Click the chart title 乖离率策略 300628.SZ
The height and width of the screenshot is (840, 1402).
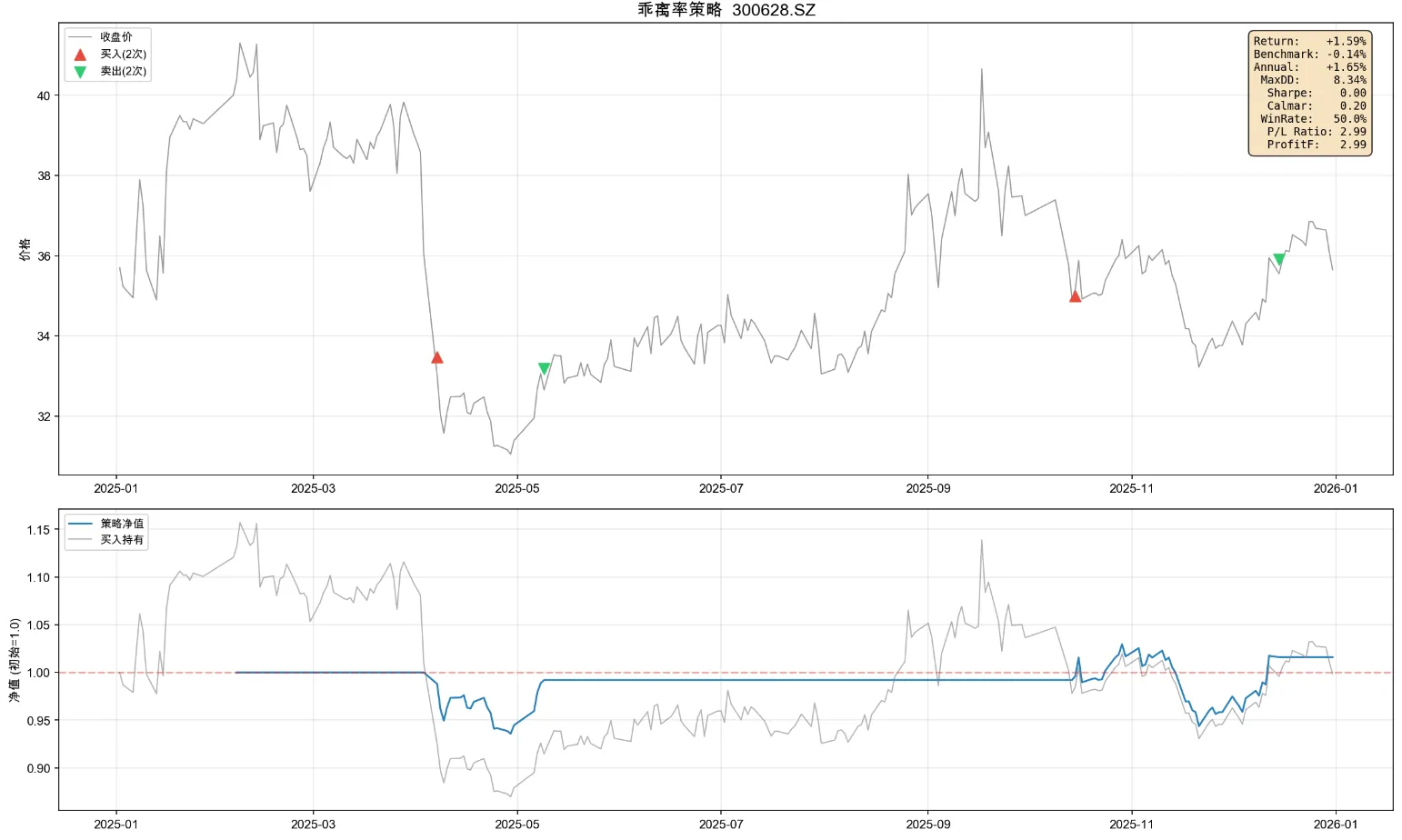click(x=726, y=10)
